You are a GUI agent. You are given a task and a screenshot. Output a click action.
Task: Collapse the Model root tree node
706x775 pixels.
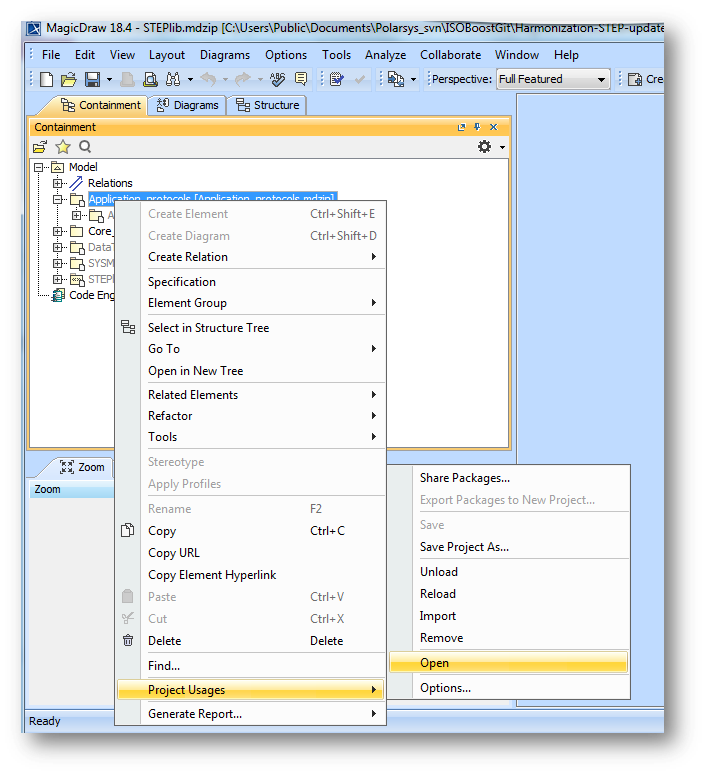pyautogui.click(x=41, y=167)
